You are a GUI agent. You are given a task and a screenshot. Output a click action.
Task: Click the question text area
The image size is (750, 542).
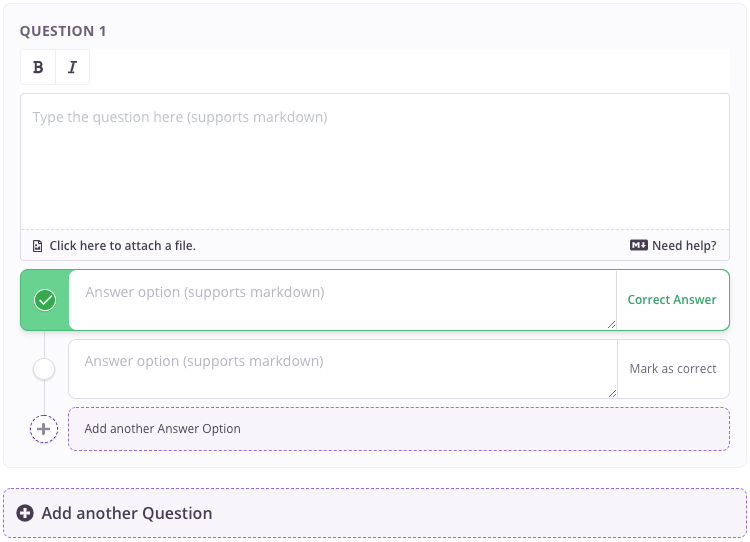[x=375, y=160]
